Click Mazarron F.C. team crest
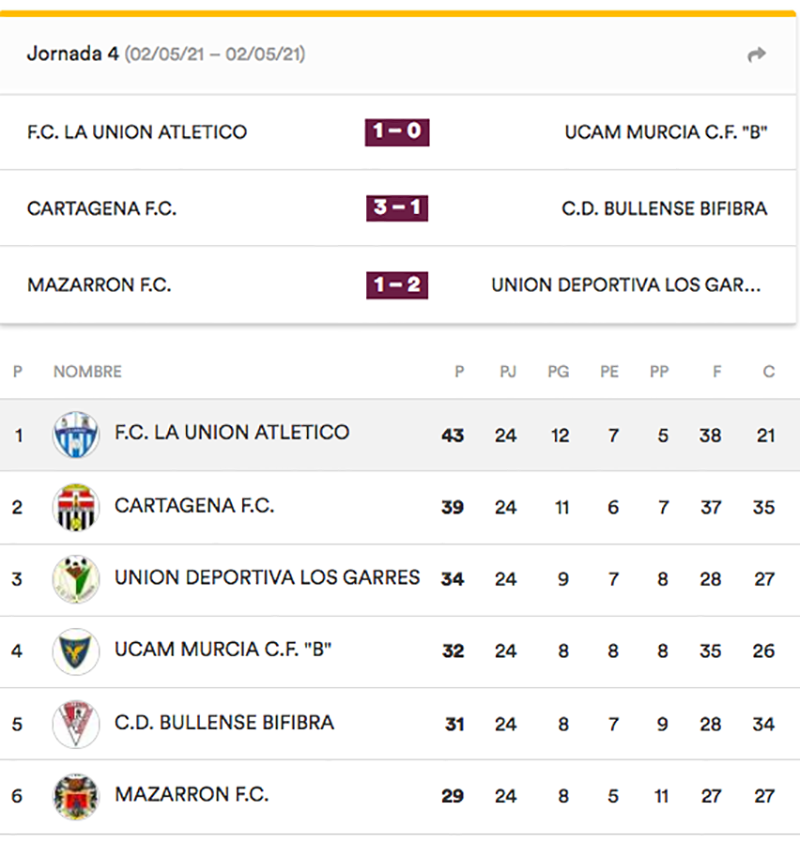800x842 pixels. (x=76, y=796)
